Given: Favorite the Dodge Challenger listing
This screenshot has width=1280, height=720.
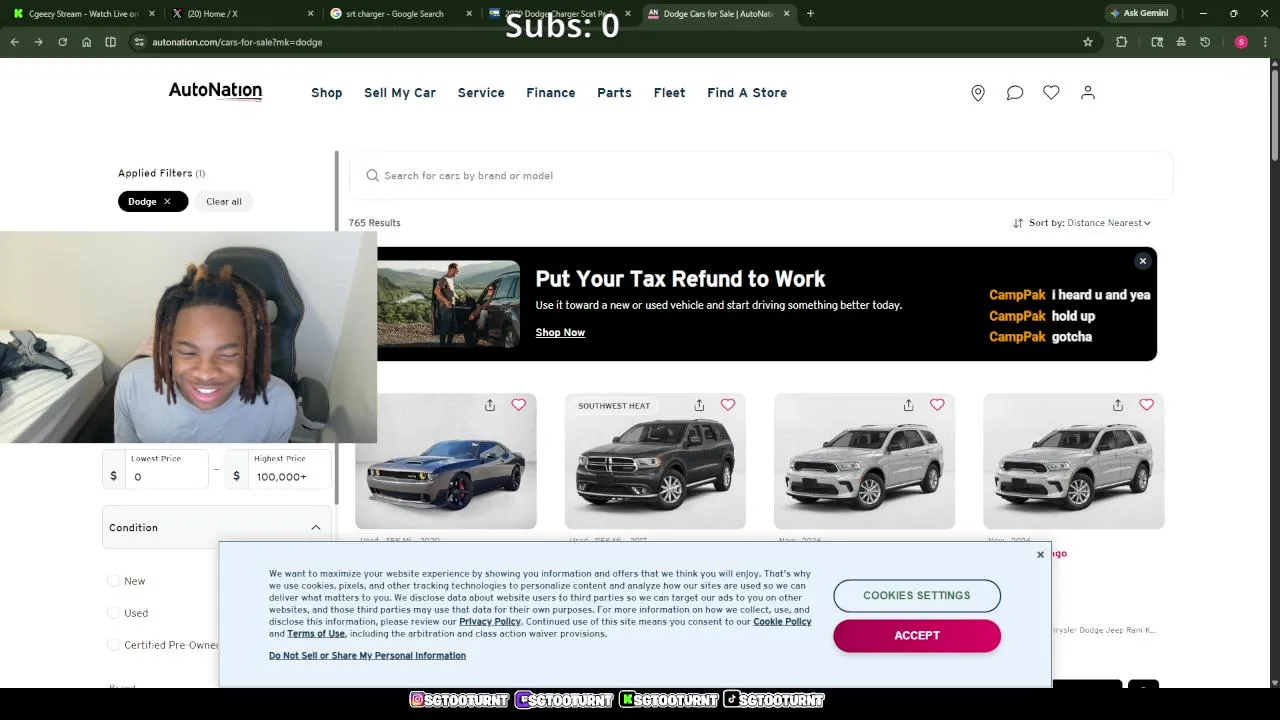Looking at the screenshot, I should coord(518,405).
